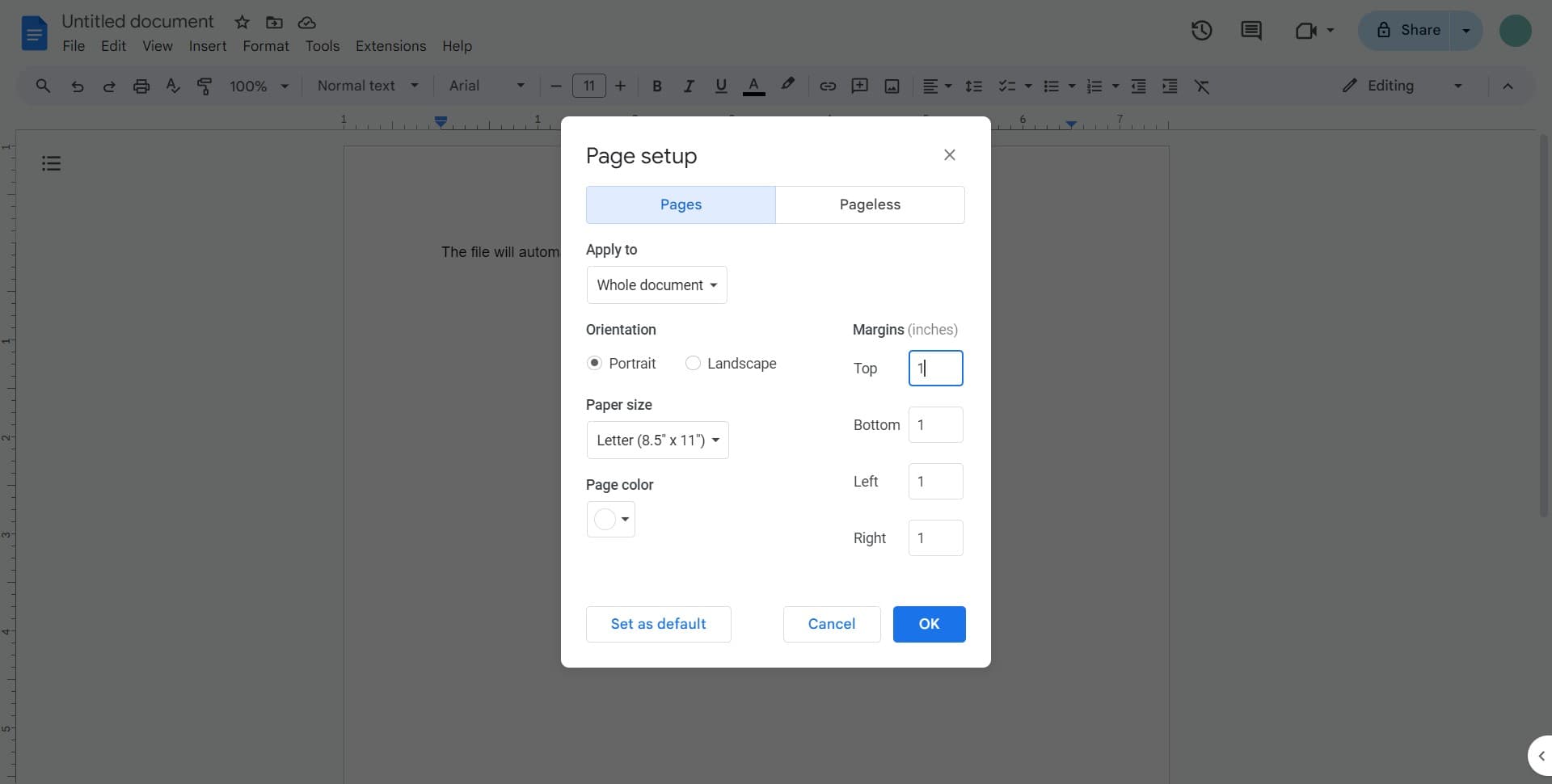Switch to the Pageless tab
Viewport: 1552px width, 784px height.
pos(870,204)
